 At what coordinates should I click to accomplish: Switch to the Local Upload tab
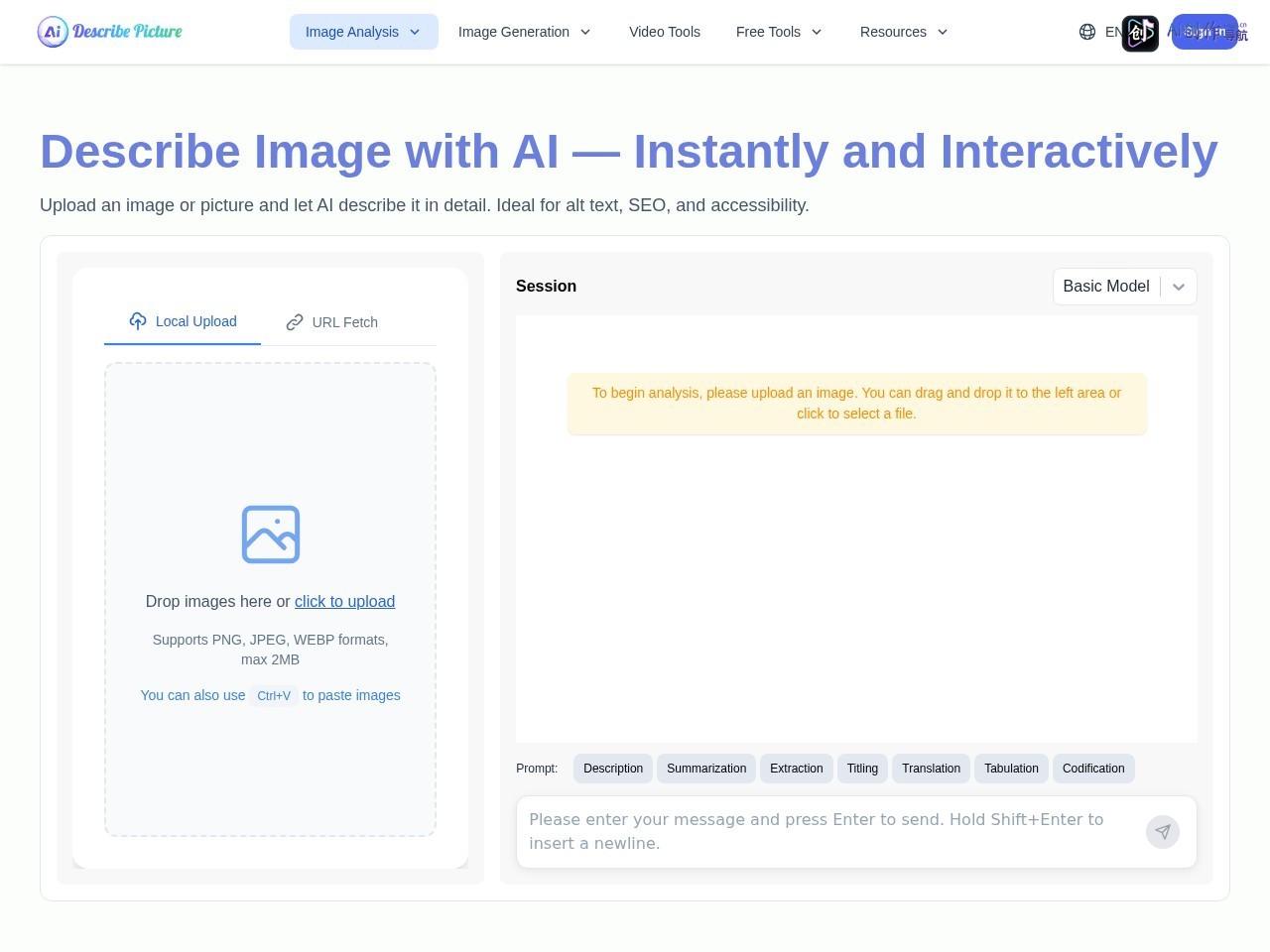coord(183,321)
